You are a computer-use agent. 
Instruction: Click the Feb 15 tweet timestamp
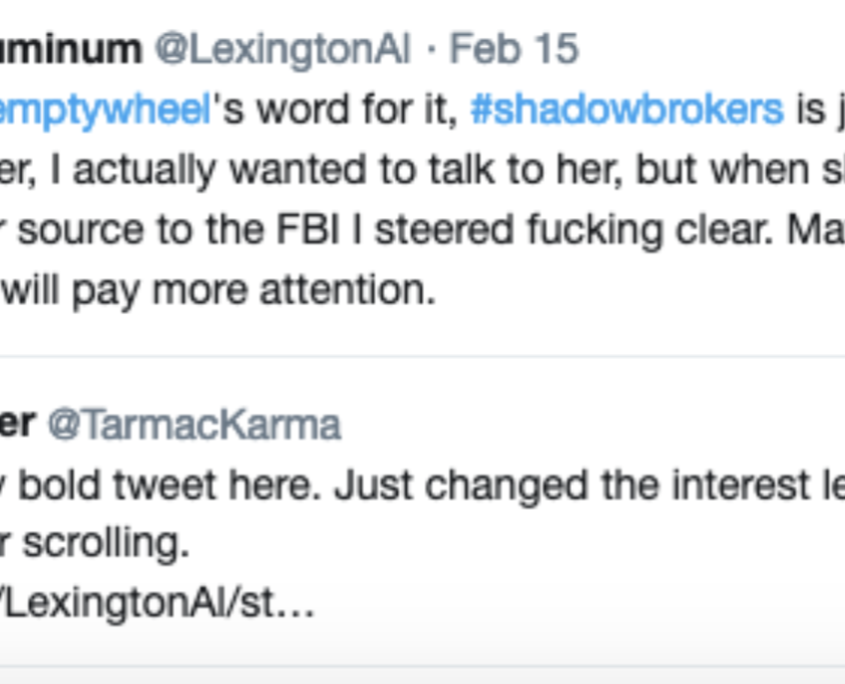pyautogui.click(x=514, y=49)
